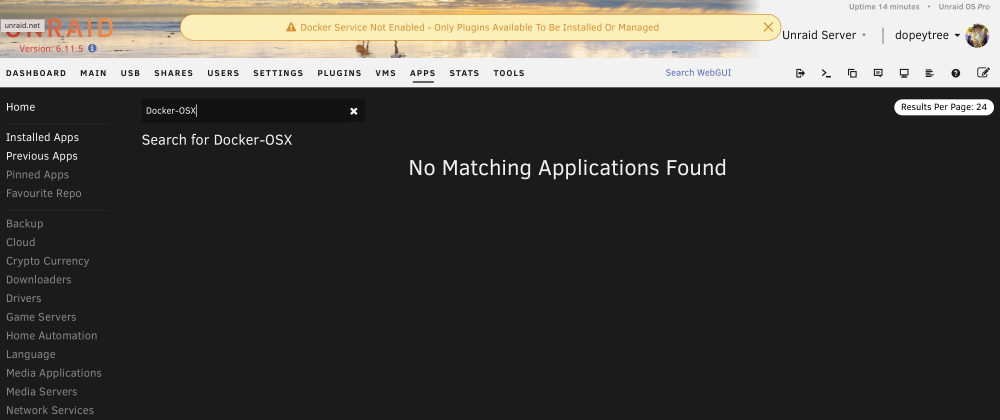Click the Unraid Server name text
Screen dimensions: 1000x420
coord(819,36)
